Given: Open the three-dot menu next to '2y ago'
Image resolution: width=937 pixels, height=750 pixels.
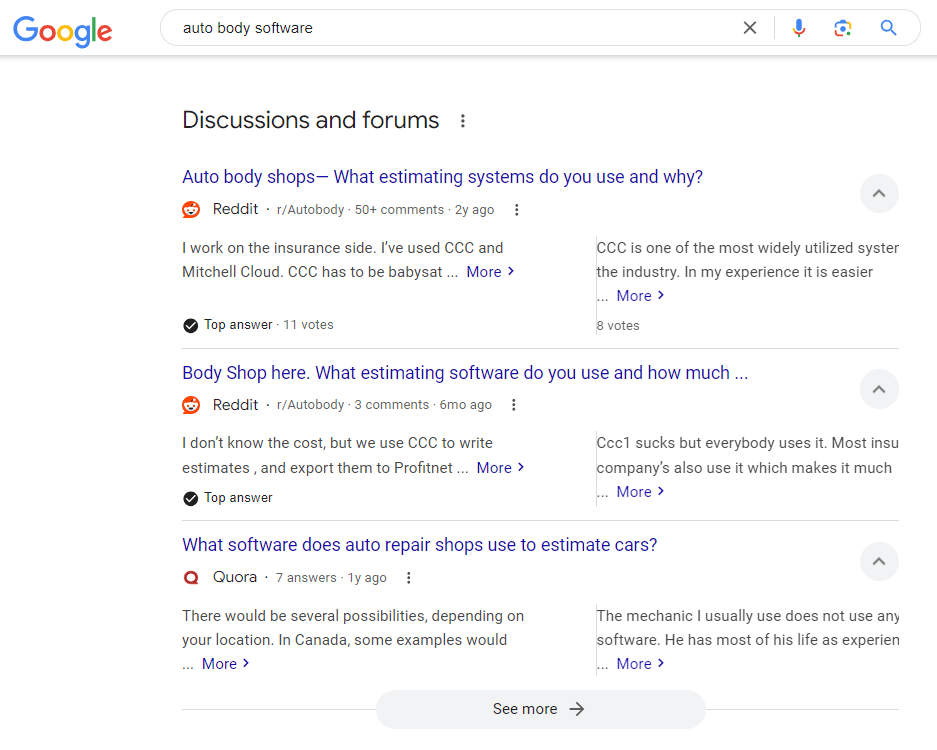Looking at the screenshot, I should pos(517,210).
